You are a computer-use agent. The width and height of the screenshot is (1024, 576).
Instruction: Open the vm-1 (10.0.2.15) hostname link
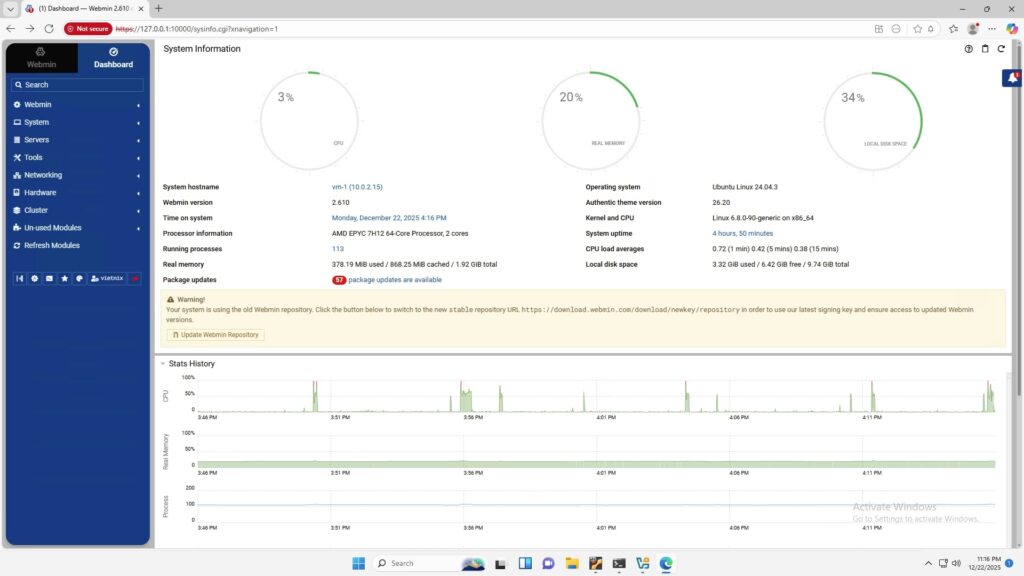coord(357,187)
